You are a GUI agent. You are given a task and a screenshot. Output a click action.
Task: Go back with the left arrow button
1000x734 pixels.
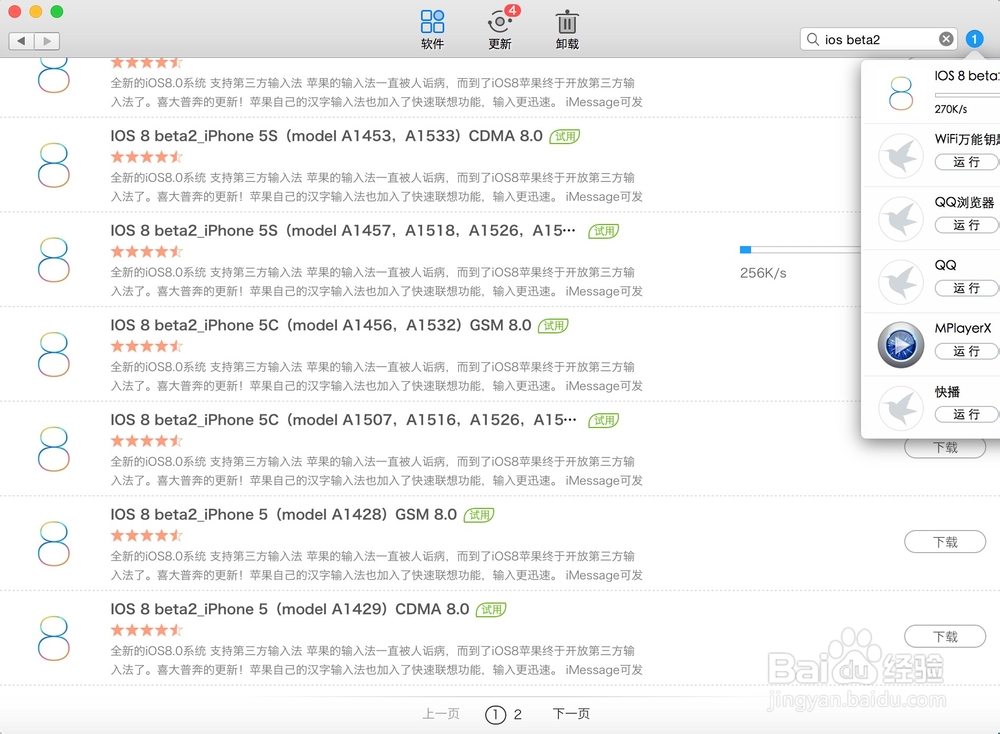(21, 41)
